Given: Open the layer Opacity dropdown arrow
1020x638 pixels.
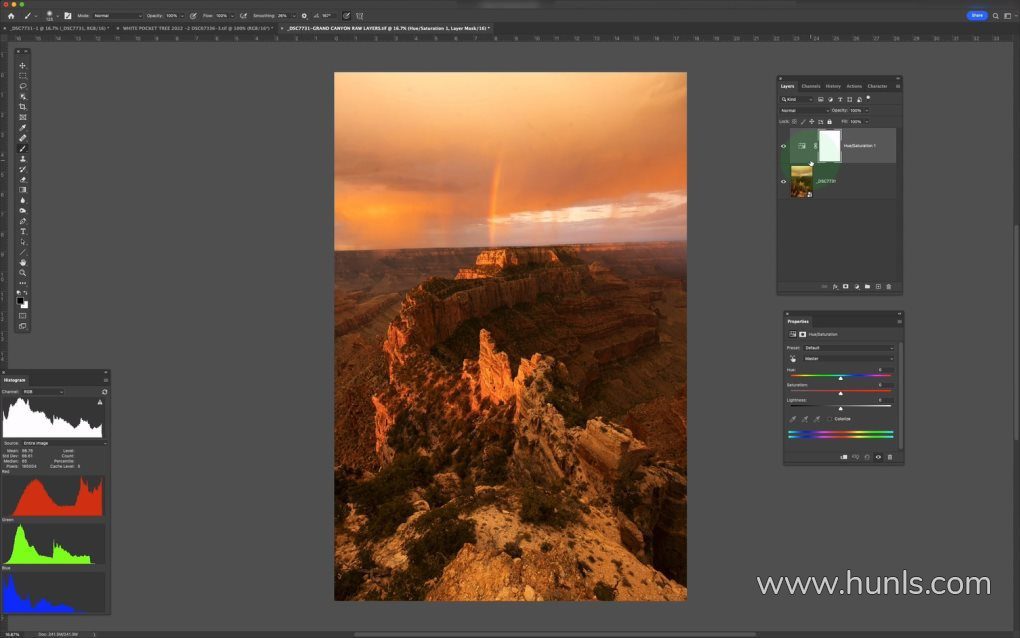Looking at the screenshot, I should tap(866, 111).
